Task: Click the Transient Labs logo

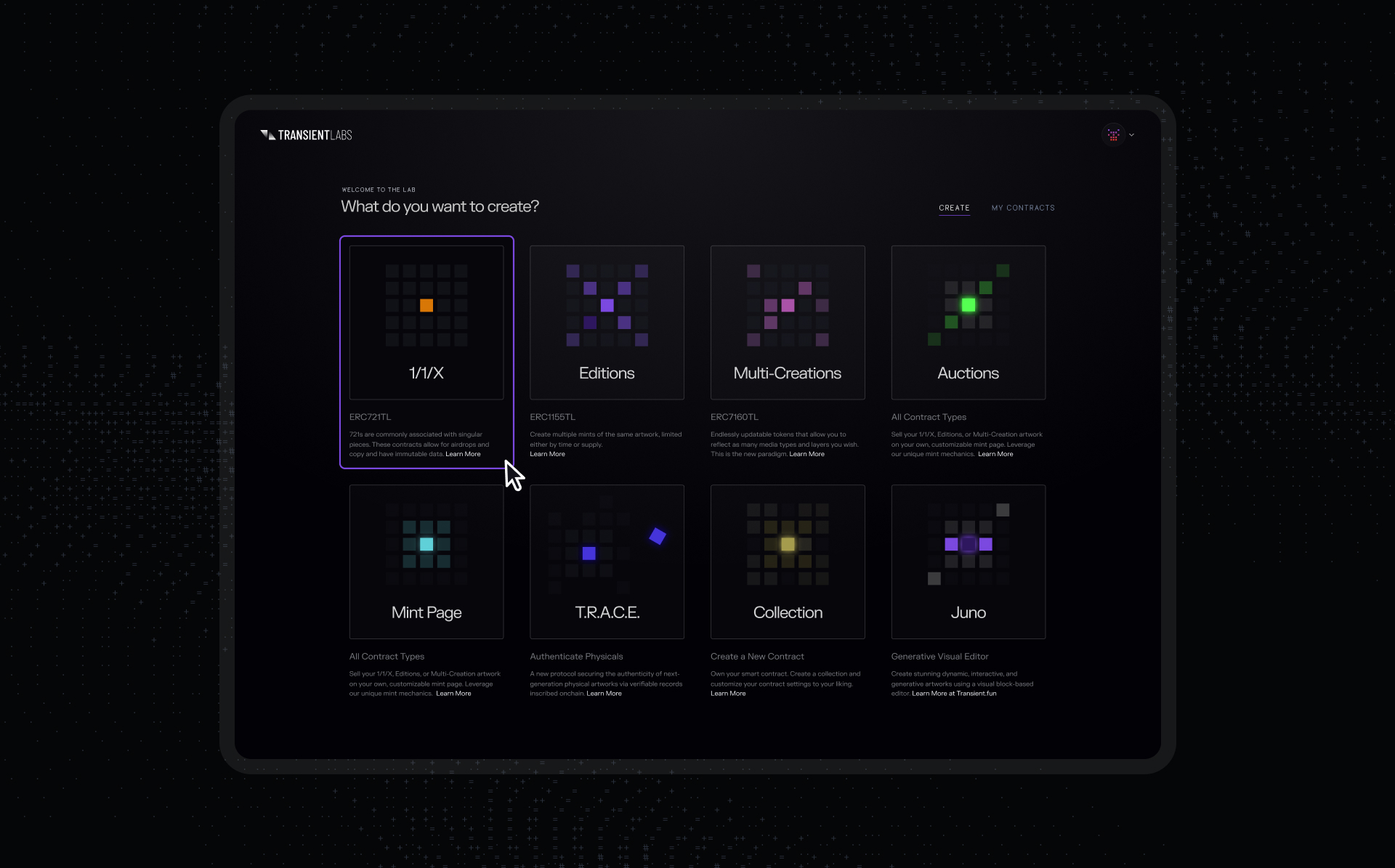Action: pyautogui.click(x=306, y=135)
